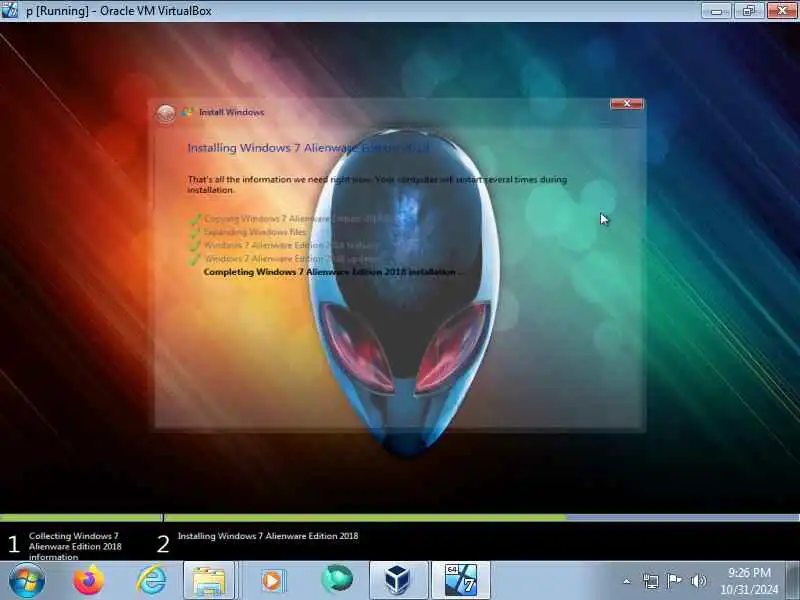Image resolution: width=800 pixels, height=600 pixels.
Task: Open the volume speaker tray icon
Action: tap(698, 581)
